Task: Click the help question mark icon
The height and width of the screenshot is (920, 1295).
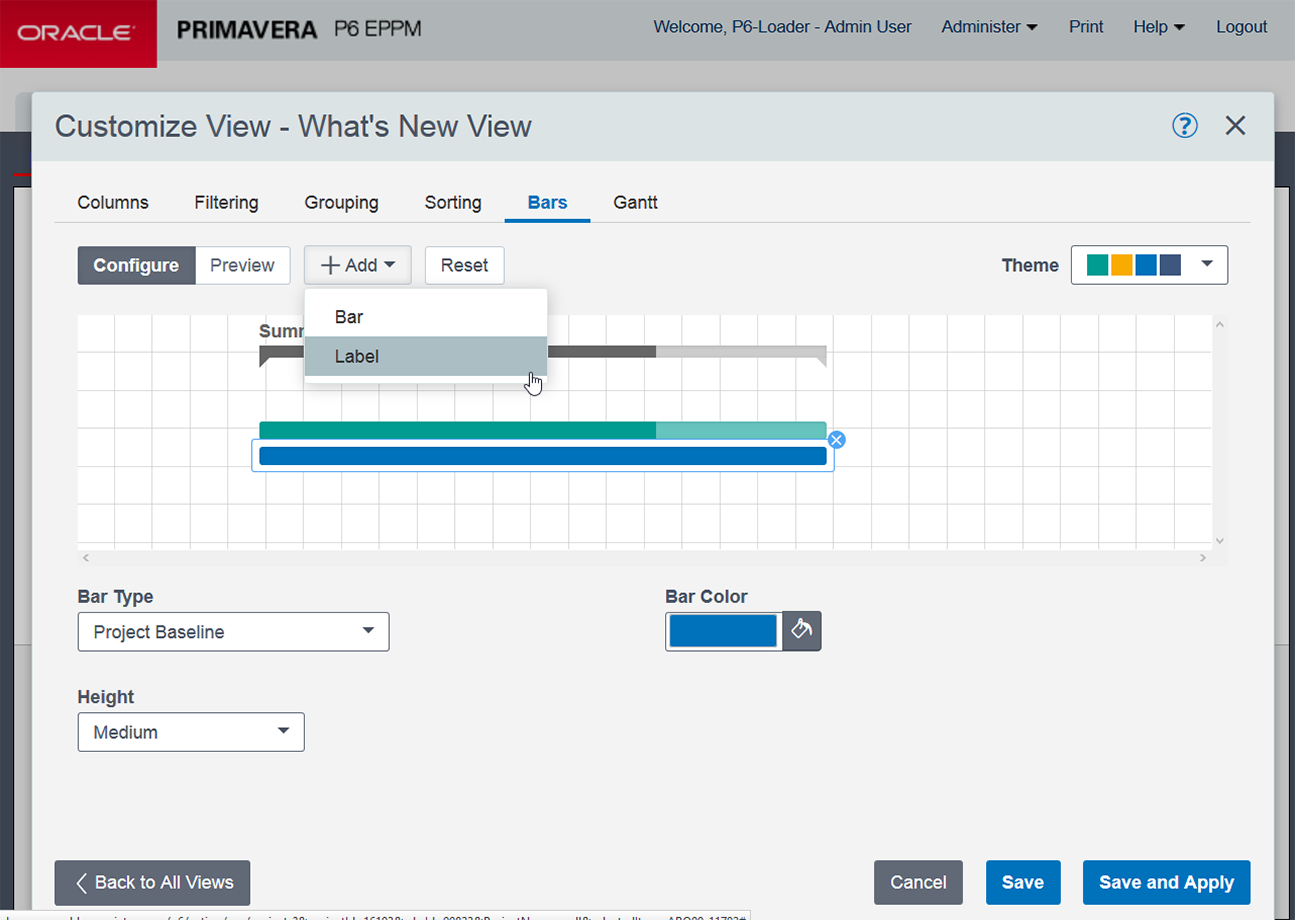Action: pos(1184,125)
